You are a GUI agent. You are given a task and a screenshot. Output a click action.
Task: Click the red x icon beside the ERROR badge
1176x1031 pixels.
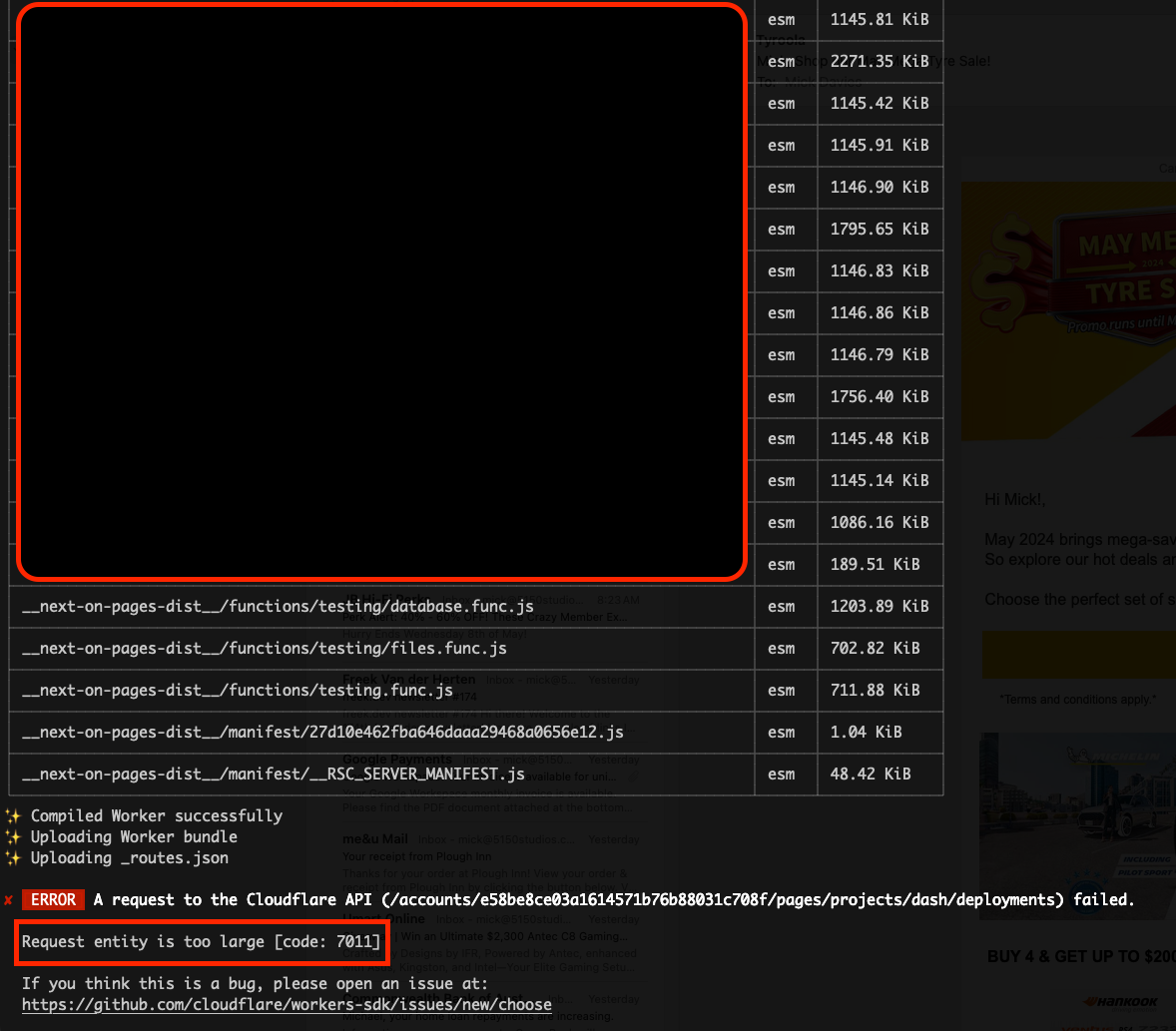coord(10,898)
